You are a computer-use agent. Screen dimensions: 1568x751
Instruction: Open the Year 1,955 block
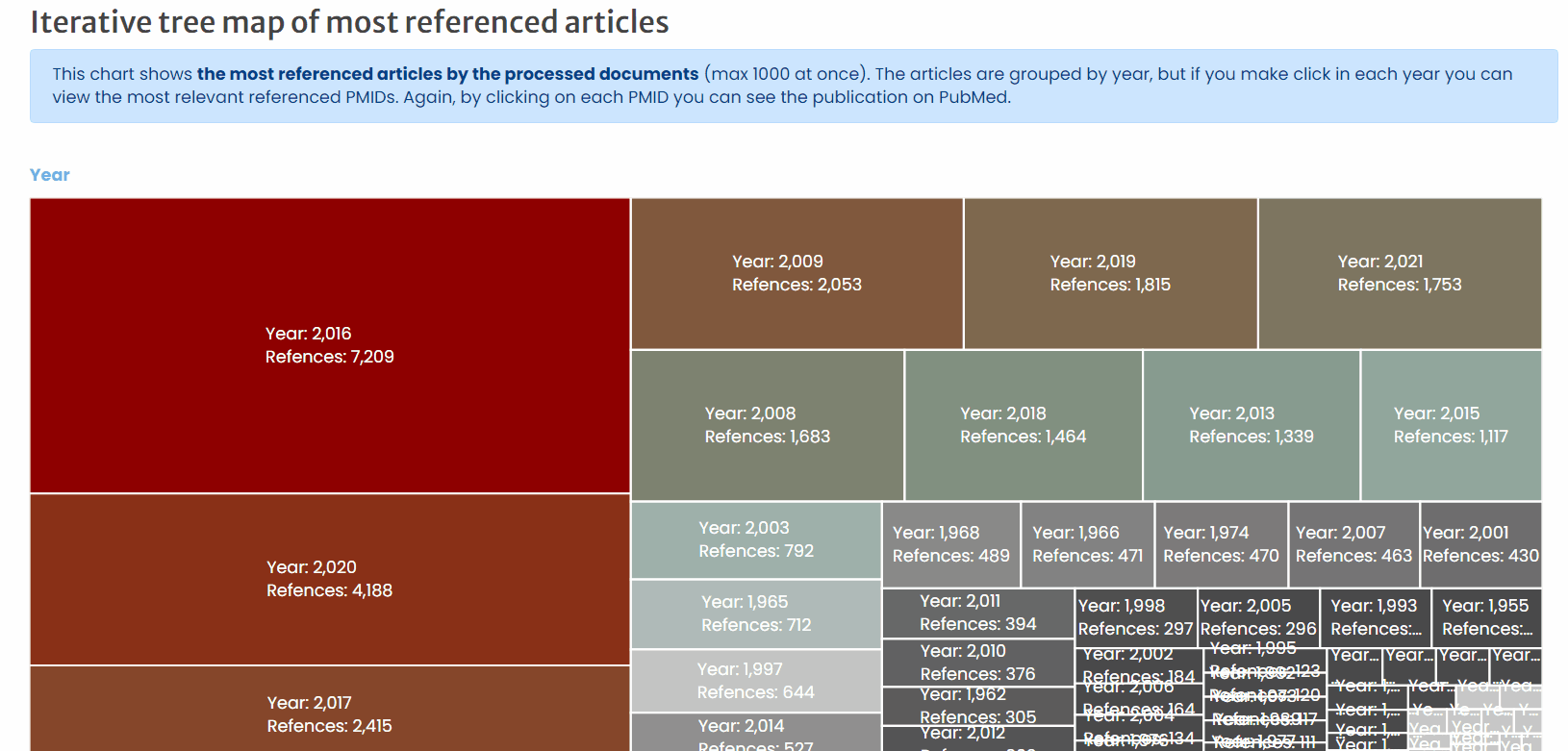1487,617
